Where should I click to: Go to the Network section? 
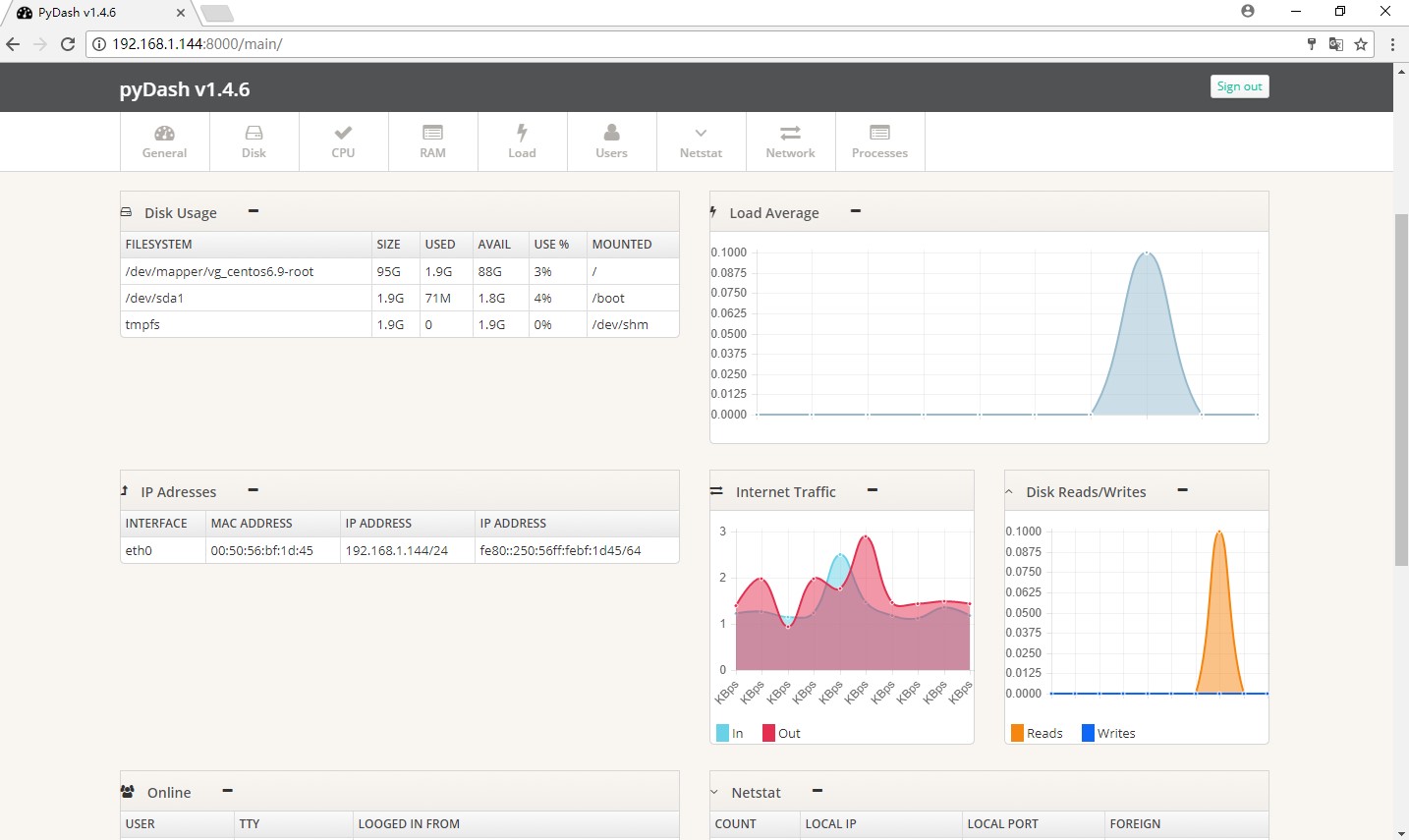[x=791, y=141]
